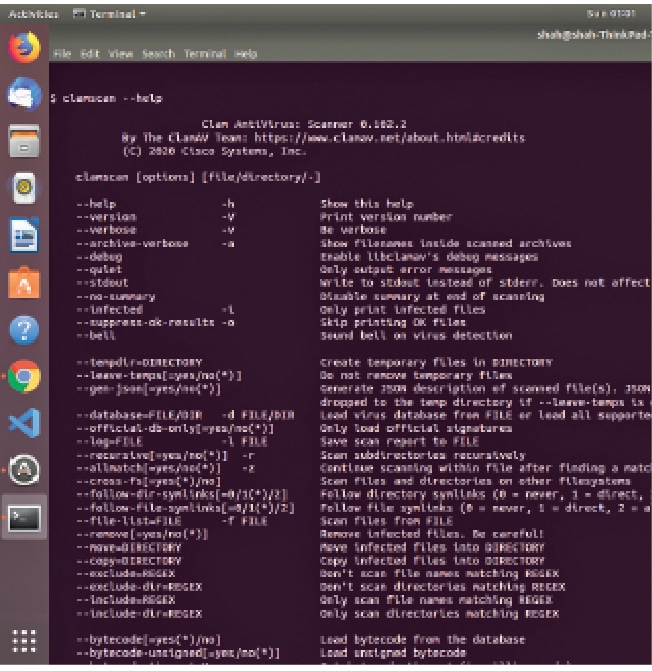Open the Files manager icon

[24, 141]
